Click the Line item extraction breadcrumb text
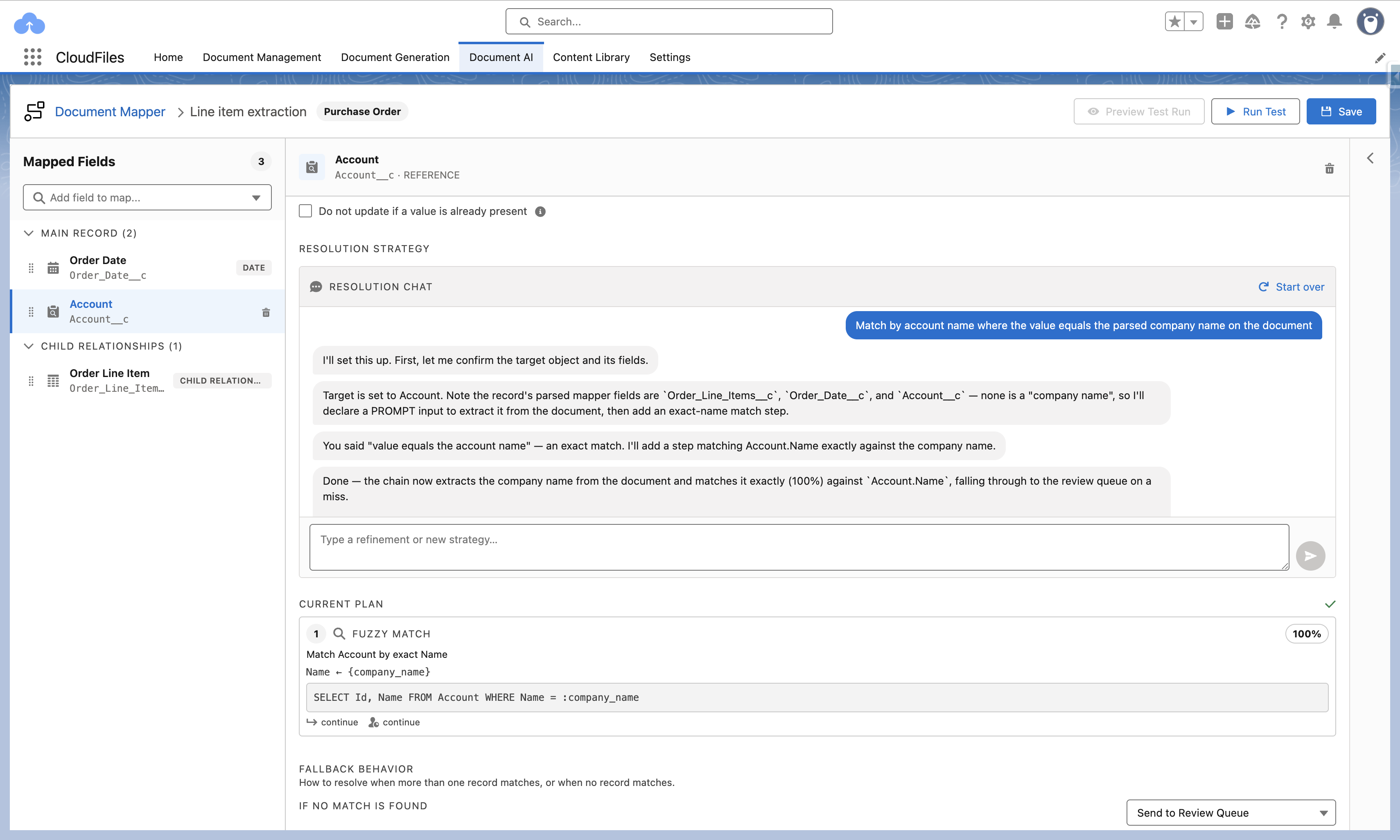This screenshot has width=1400, height=840. (248, 111)
